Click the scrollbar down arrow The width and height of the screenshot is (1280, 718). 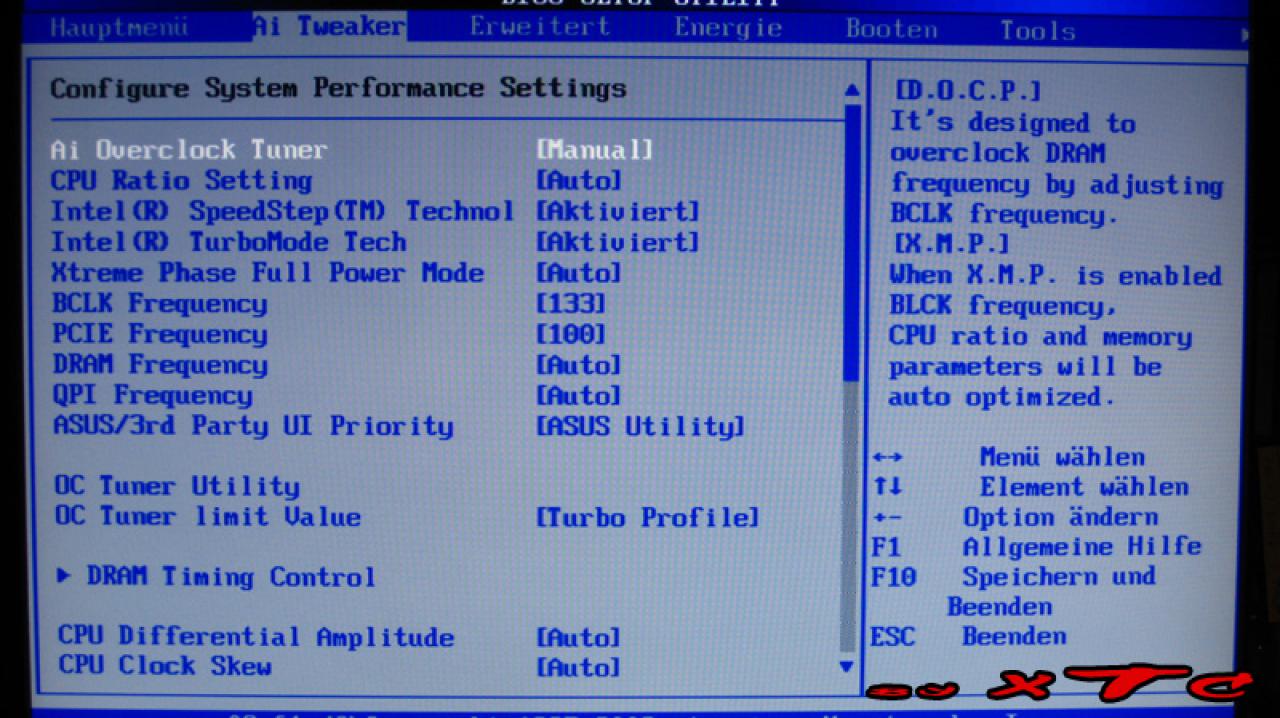point(847,666)
